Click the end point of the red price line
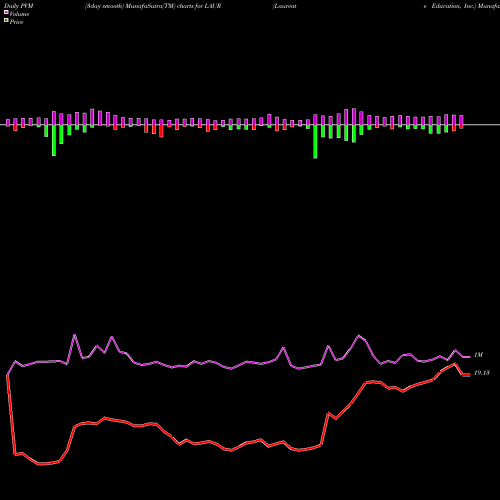 point(469,375)
